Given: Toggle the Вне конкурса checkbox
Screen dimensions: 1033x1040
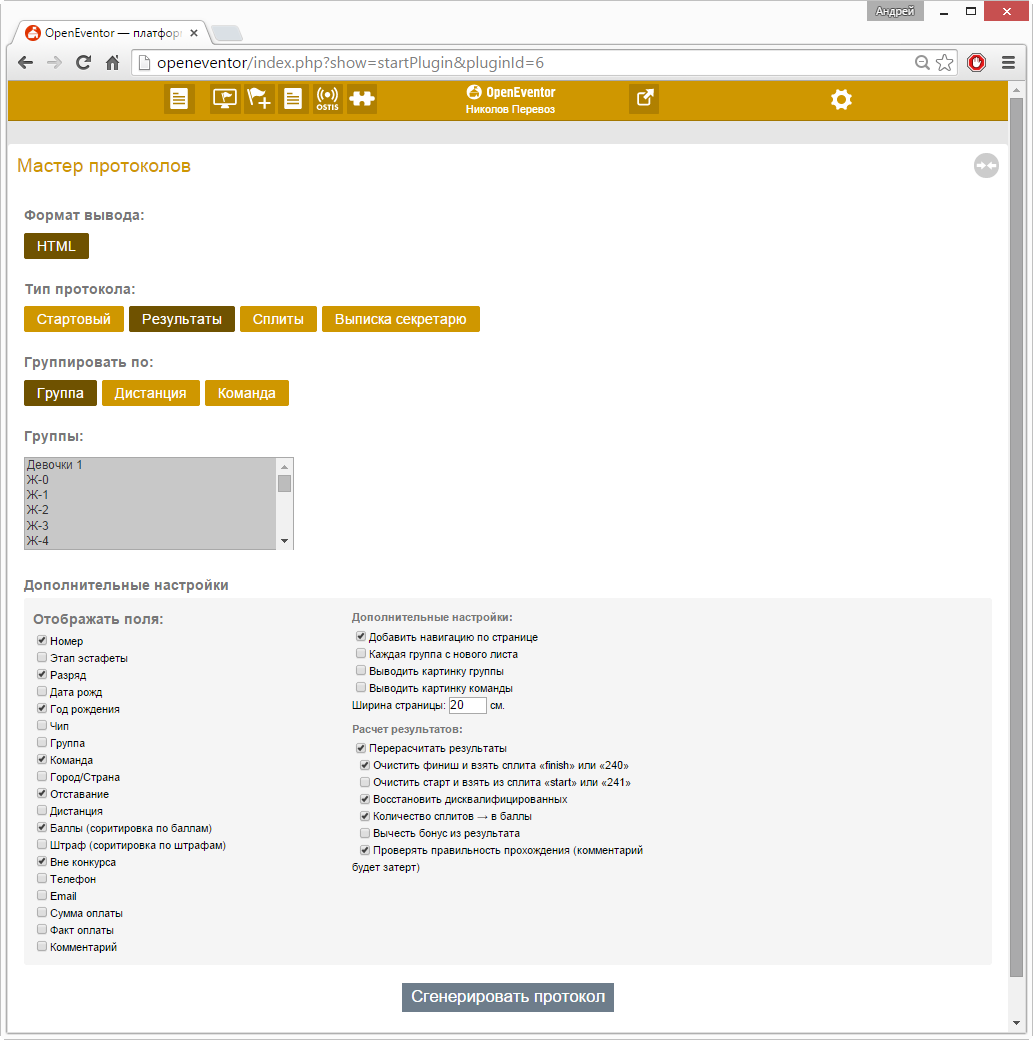Looking at the screenshot, I should click(42, 862).
